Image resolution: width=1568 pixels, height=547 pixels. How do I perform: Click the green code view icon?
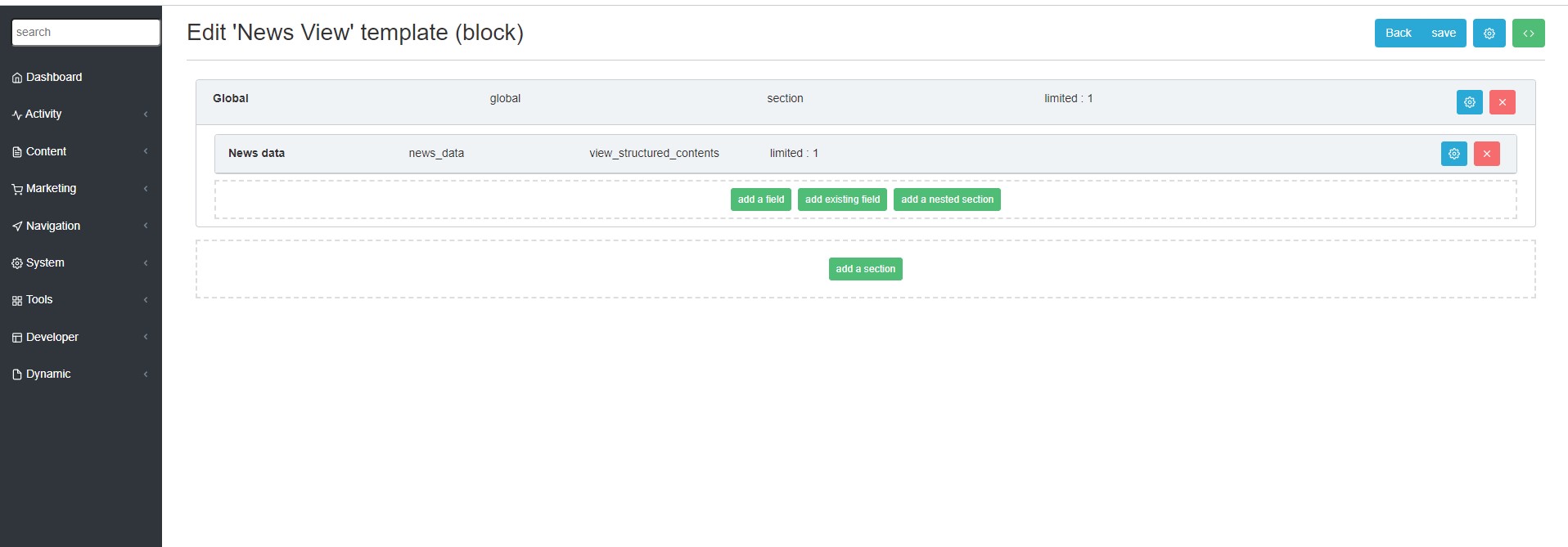(x=1528, y=34)
